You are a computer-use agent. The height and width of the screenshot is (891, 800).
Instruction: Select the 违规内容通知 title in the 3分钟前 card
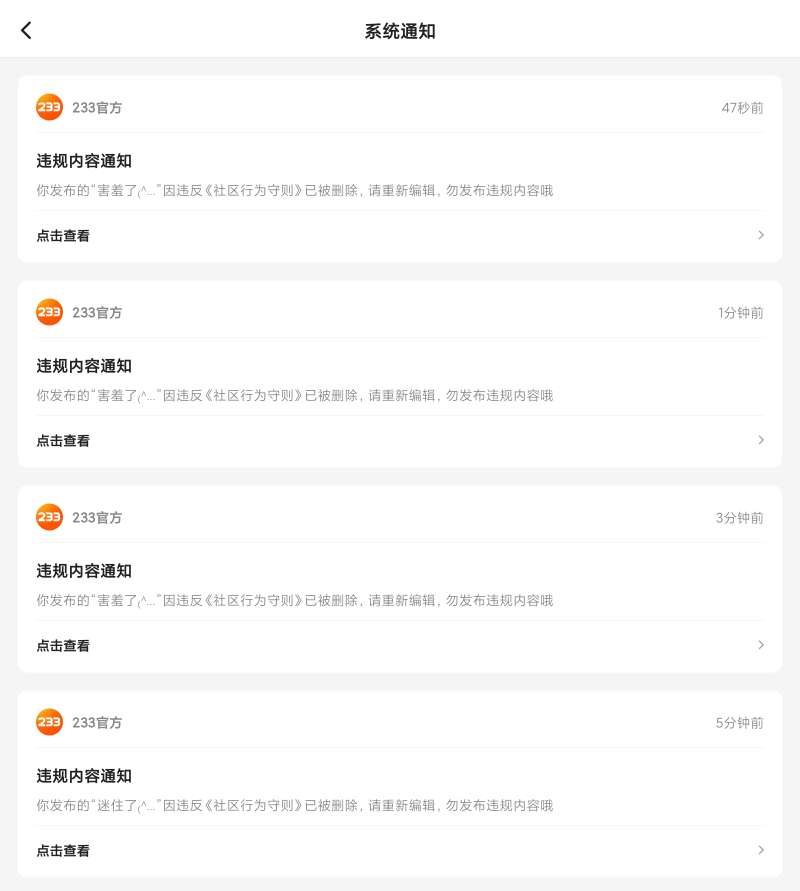point(84,571)
